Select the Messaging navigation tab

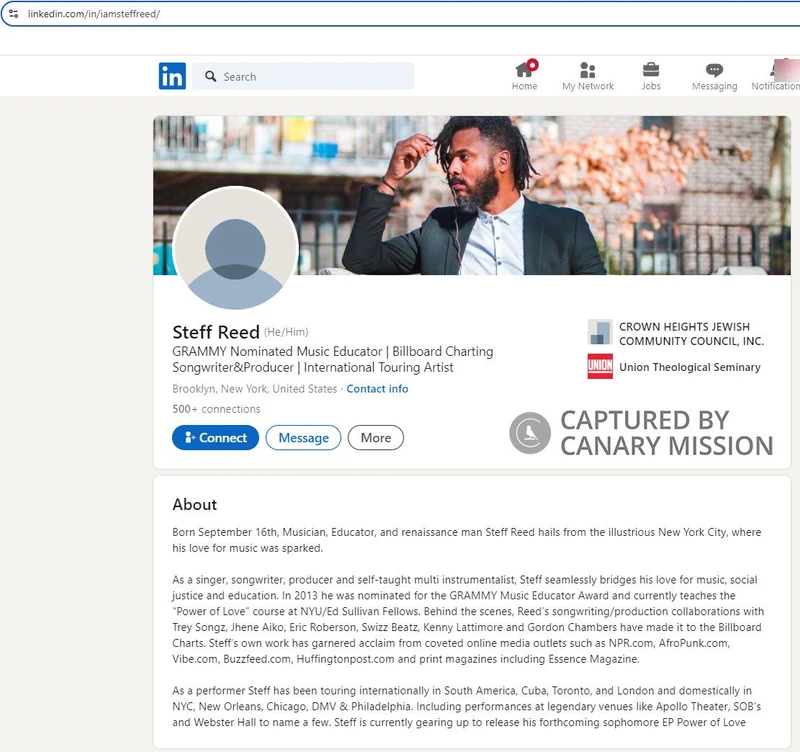tap(714, 76)
